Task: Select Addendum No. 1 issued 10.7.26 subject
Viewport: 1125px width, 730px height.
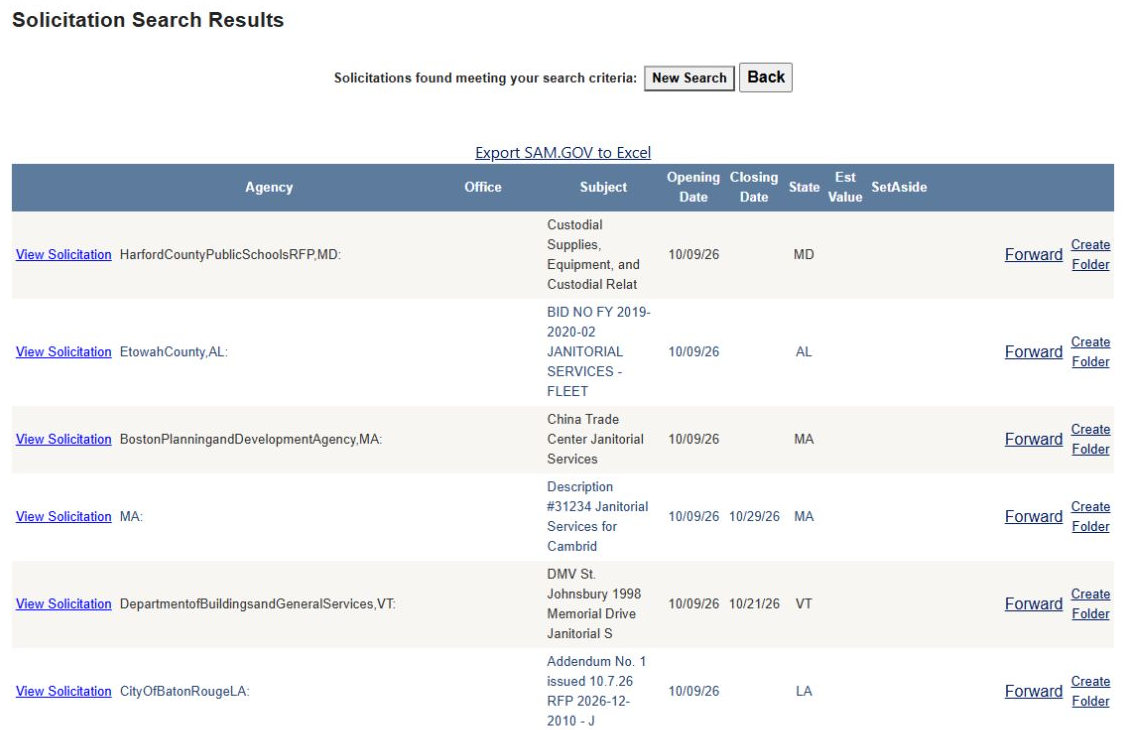Action: 596,691
